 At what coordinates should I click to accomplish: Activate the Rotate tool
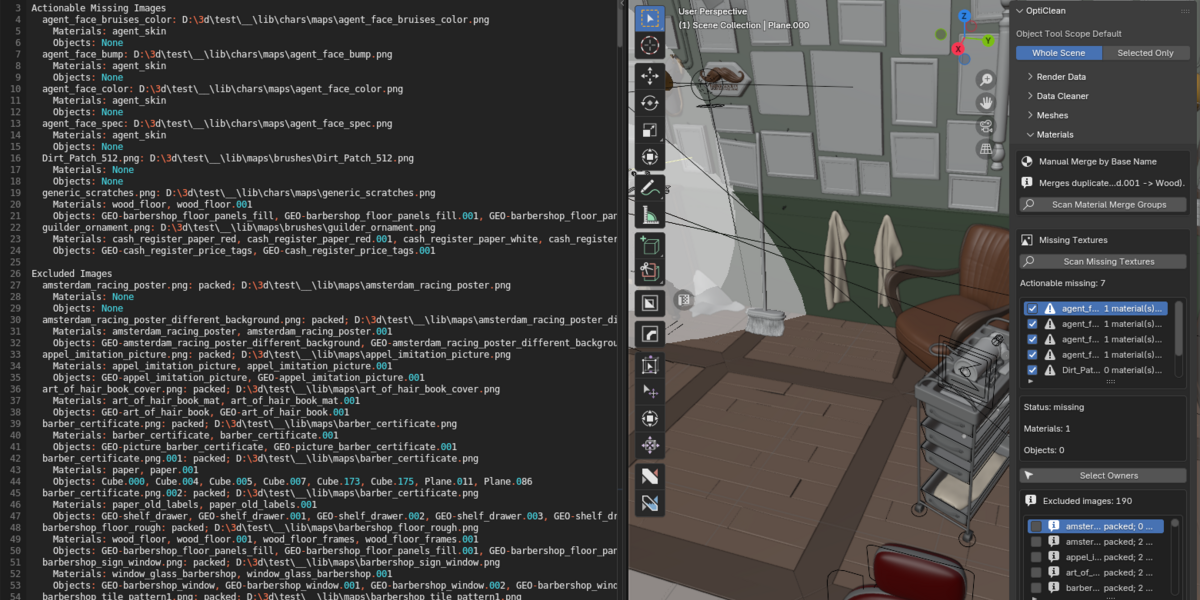650,102
